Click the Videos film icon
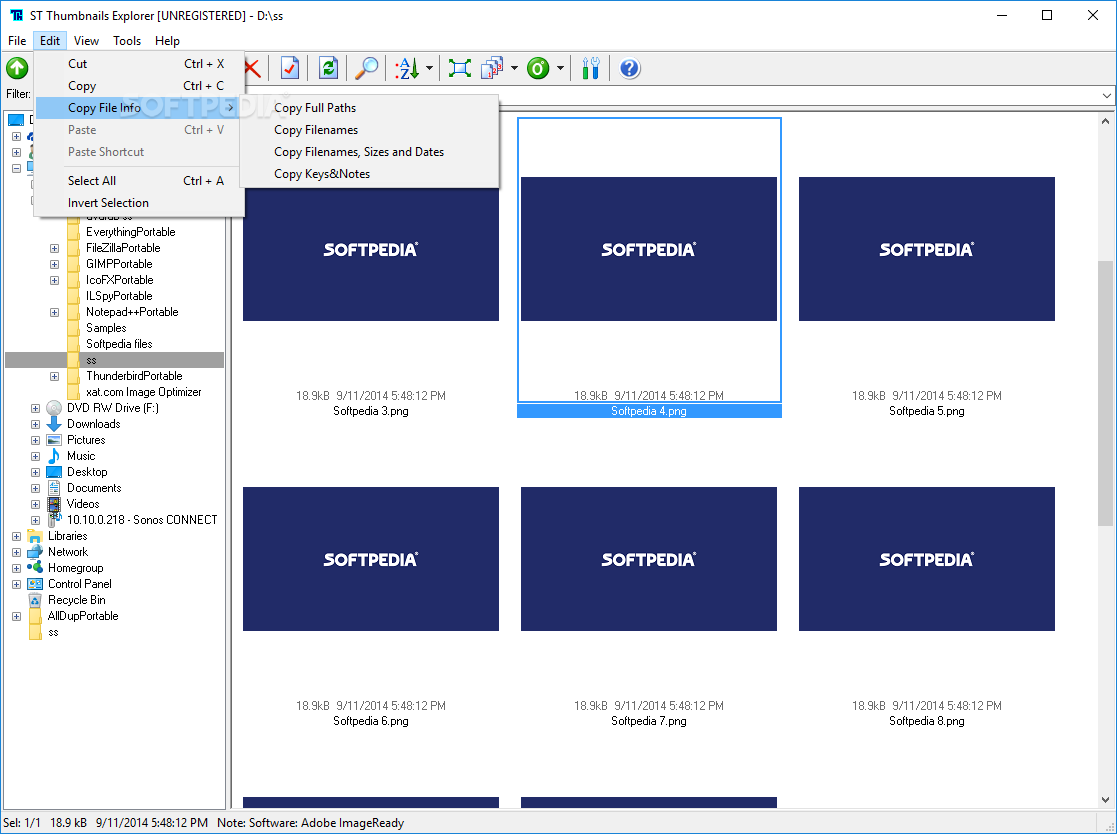Image resolution: width=1117 pixels, height=834 pixels. pos(54,504)
